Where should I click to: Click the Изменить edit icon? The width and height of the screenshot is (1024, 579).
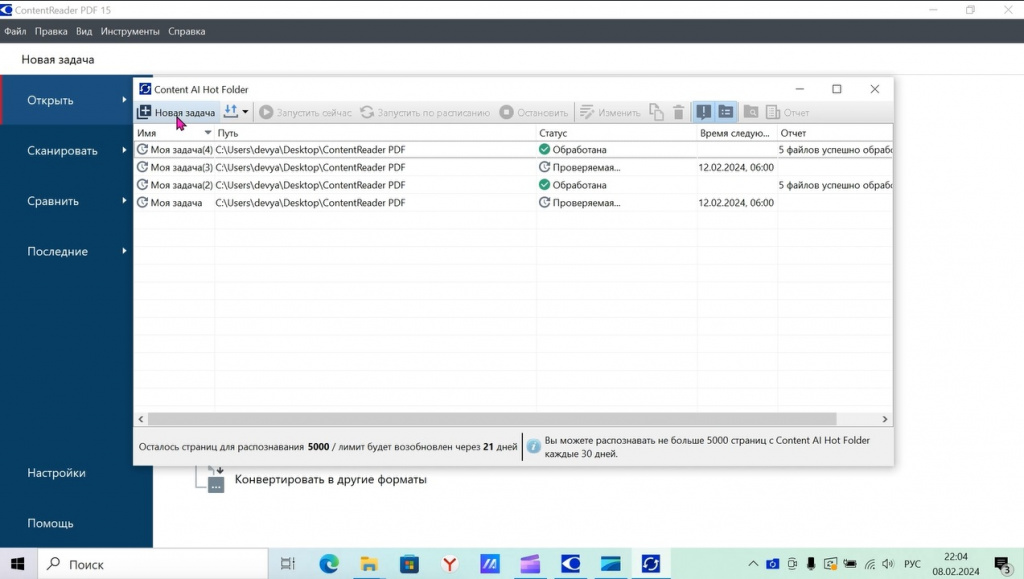pyautogui.click(x=587, y=112)
